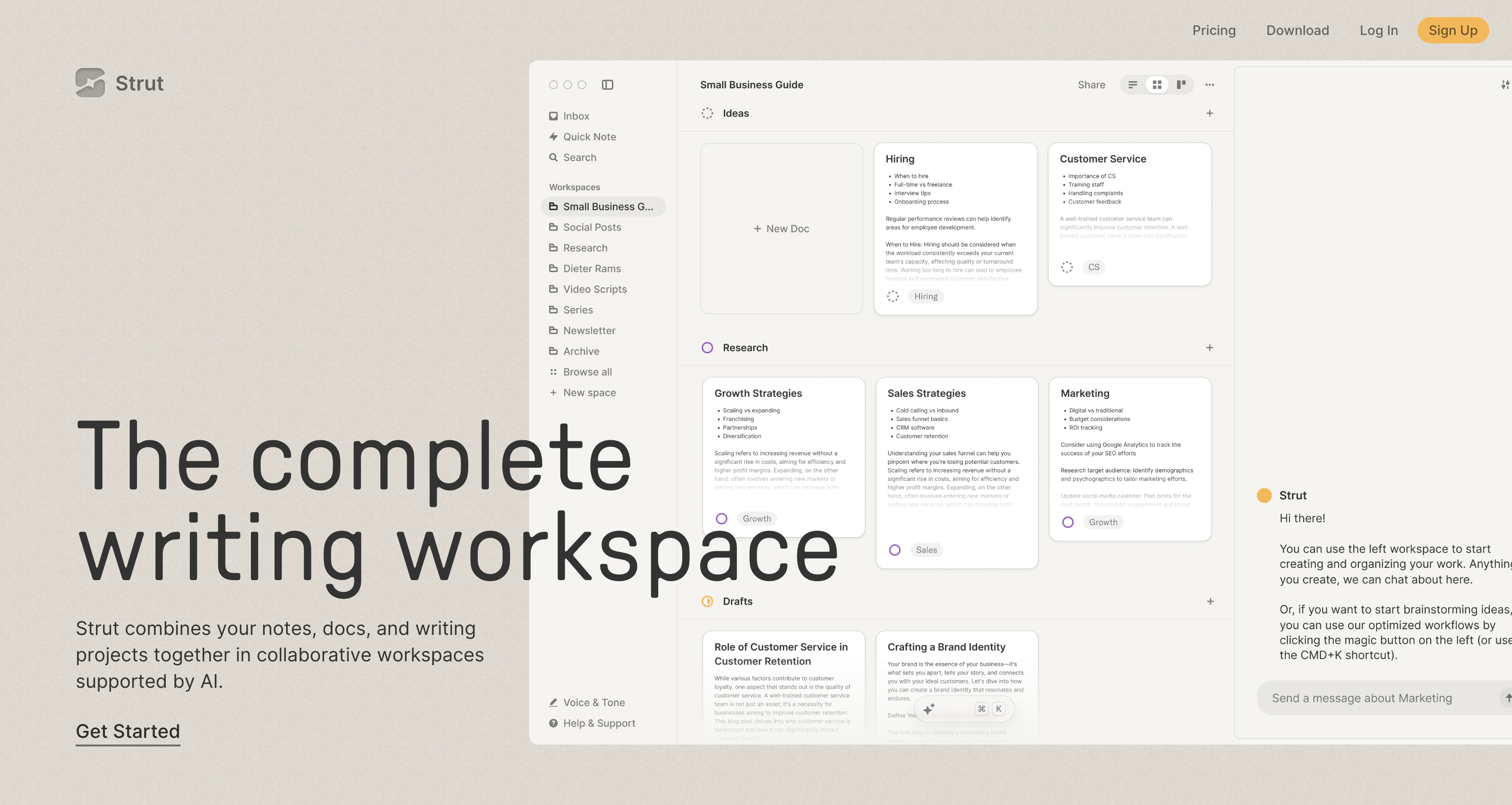Add a doc to the Ideas section

pyautogui.click(x=1210, y=113)
